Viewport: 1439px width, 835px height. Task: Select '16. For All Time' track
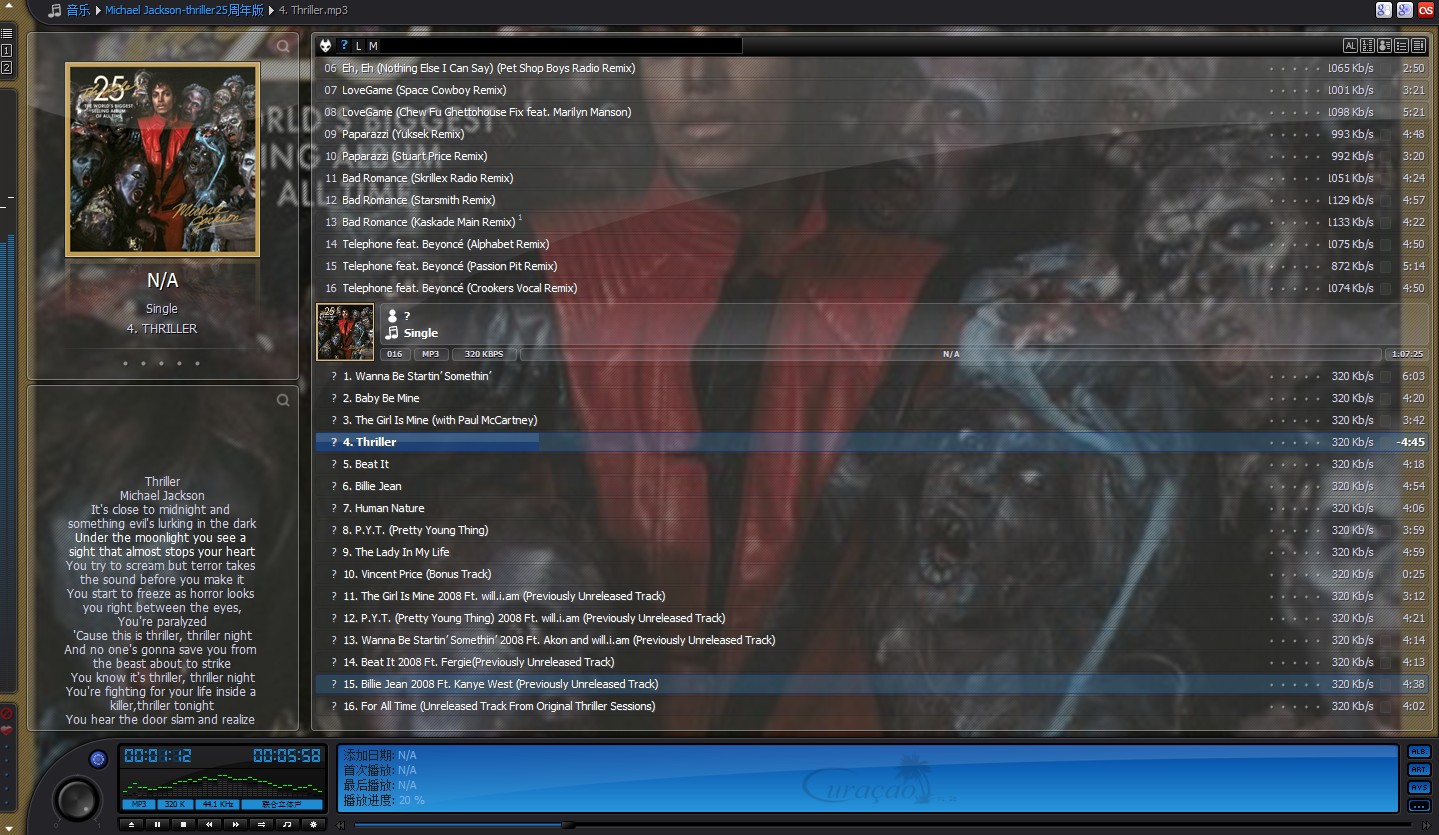871,706
